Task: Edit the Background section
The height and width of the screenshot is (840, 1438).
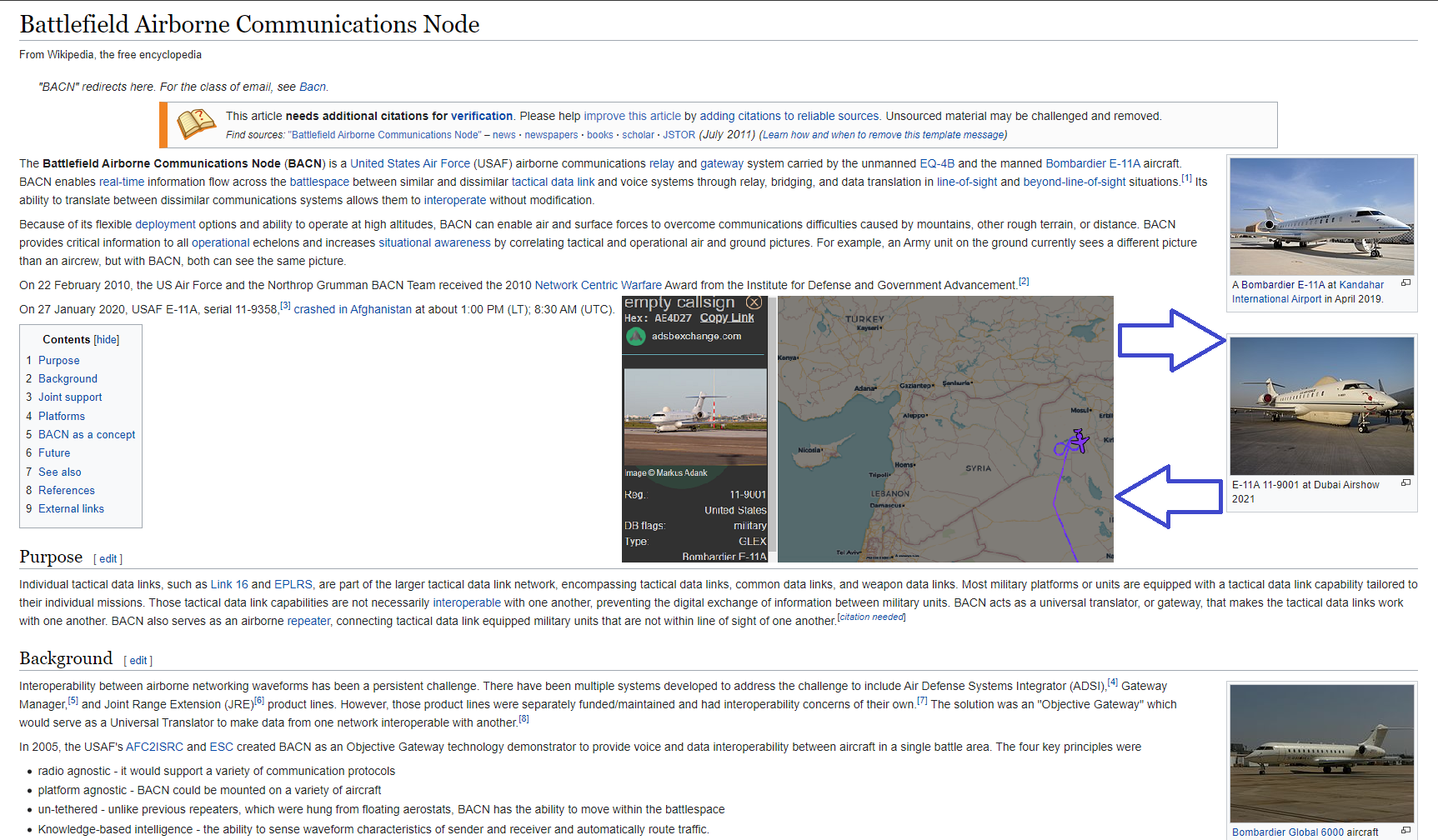Action: click(138, 661)
